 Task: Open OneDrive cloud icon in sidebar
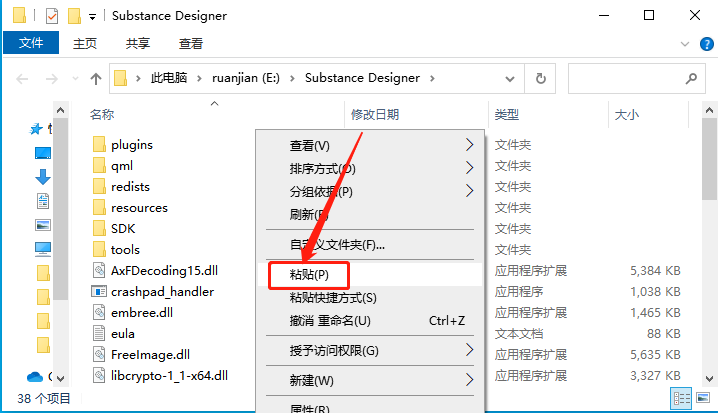(x=35, y=376)
